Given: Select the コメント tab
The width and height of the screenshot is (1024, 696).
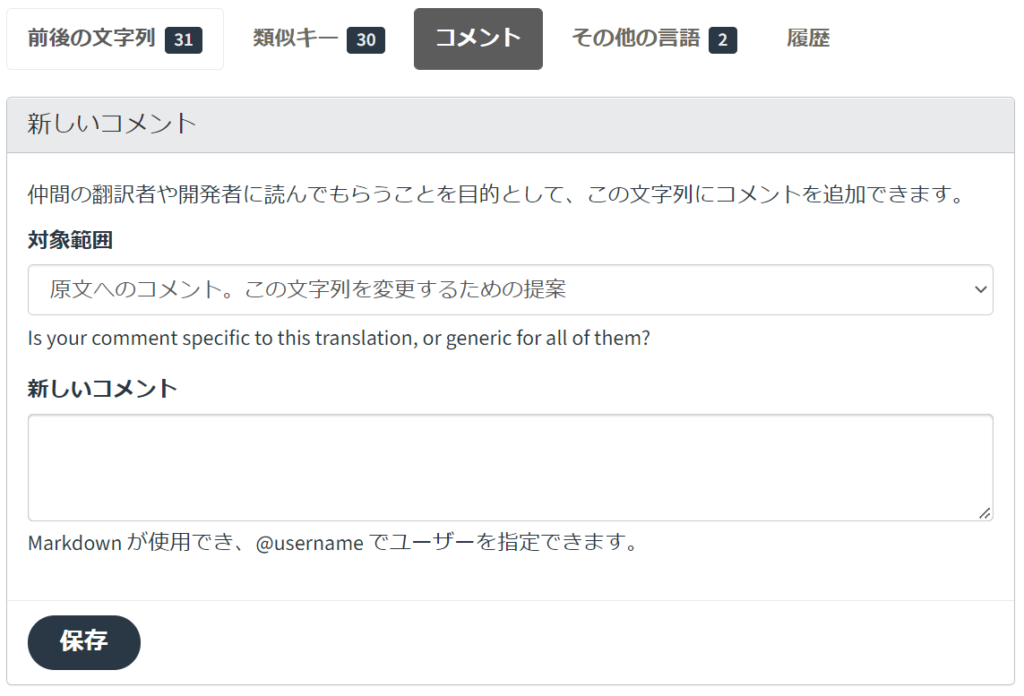Looking at the screenshot, I should 478,39.
